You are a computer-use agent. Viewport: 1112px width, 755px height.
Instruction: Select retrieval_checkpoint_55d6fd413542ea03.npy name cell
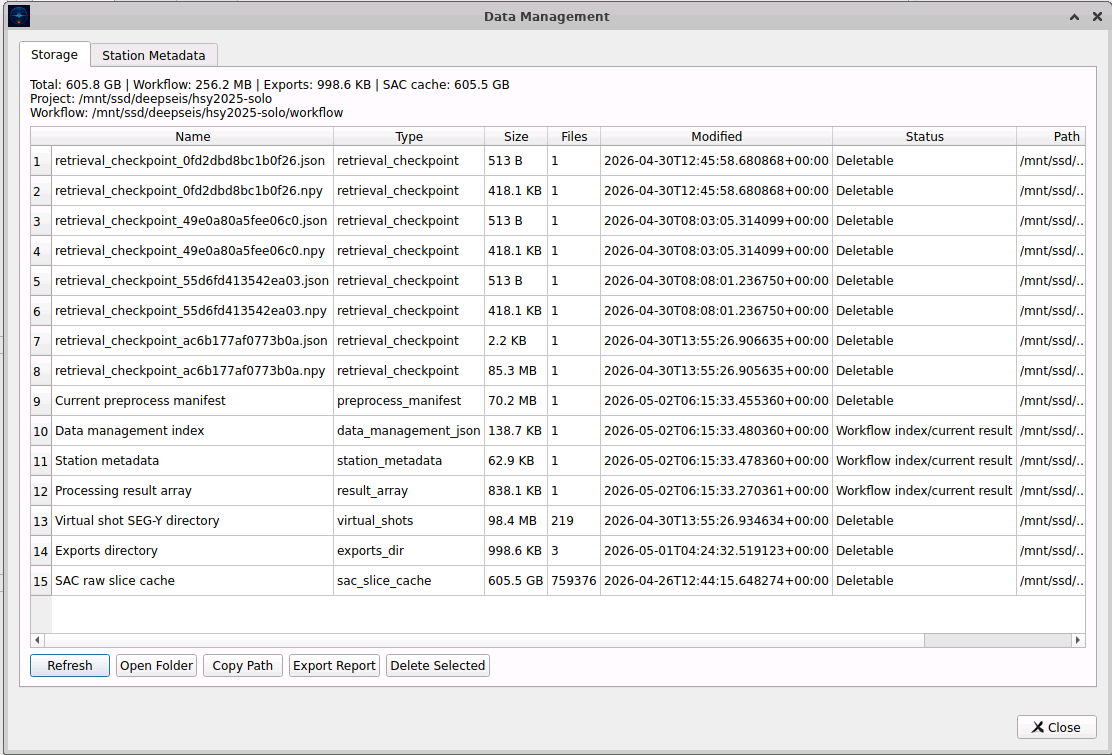point(192,311)
